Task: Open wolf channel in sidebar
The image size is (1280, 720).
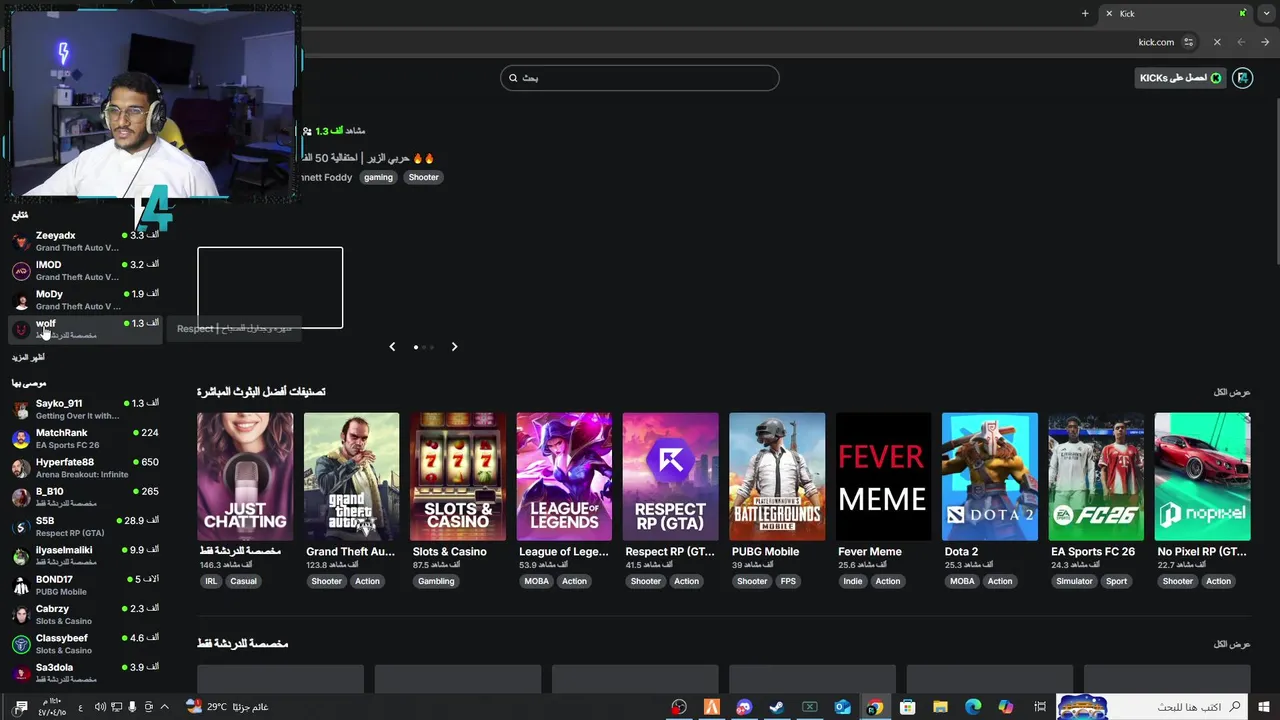Action: point(85,329)
